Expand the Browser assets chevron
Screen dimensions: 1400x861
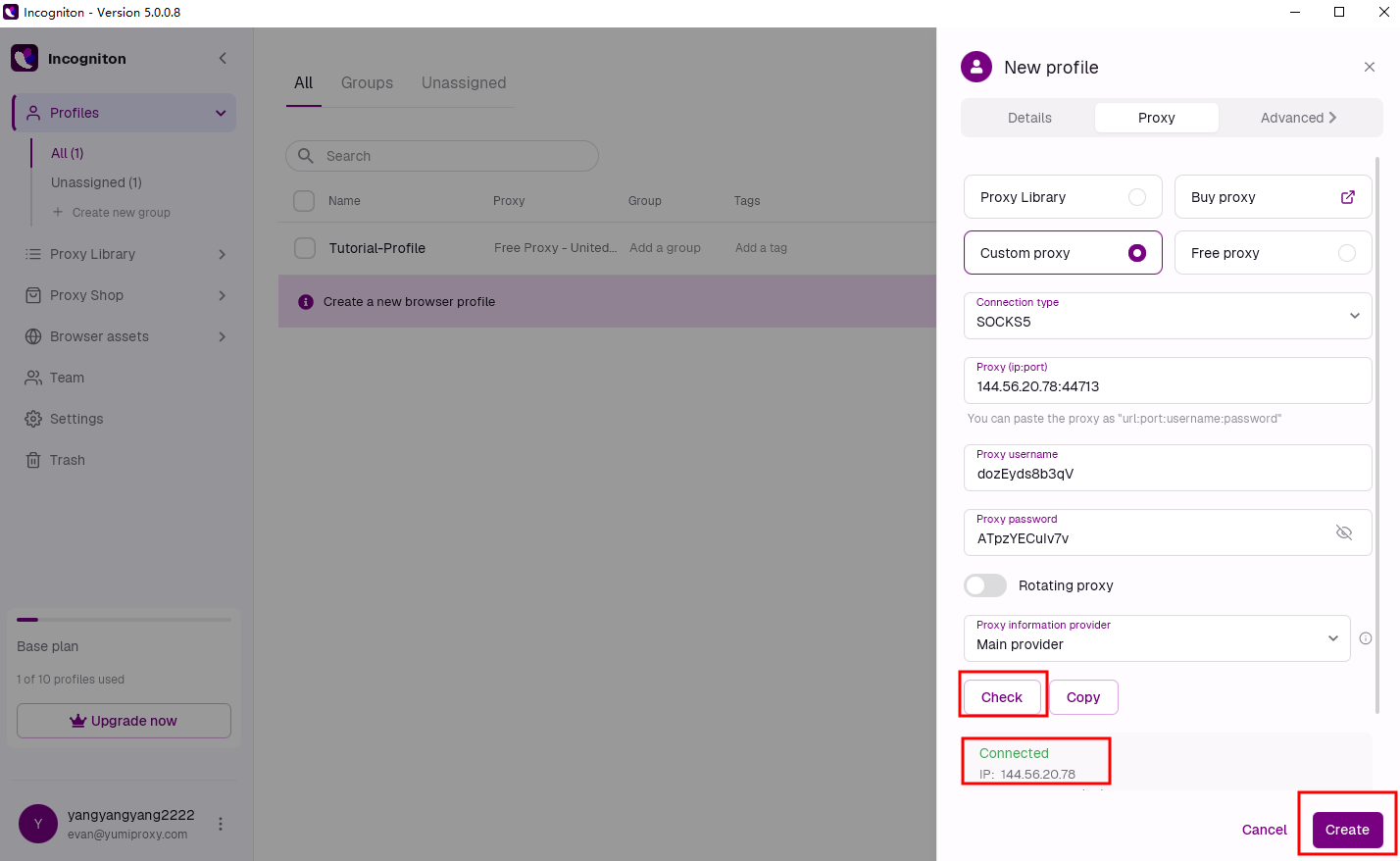tap(223, 336)
